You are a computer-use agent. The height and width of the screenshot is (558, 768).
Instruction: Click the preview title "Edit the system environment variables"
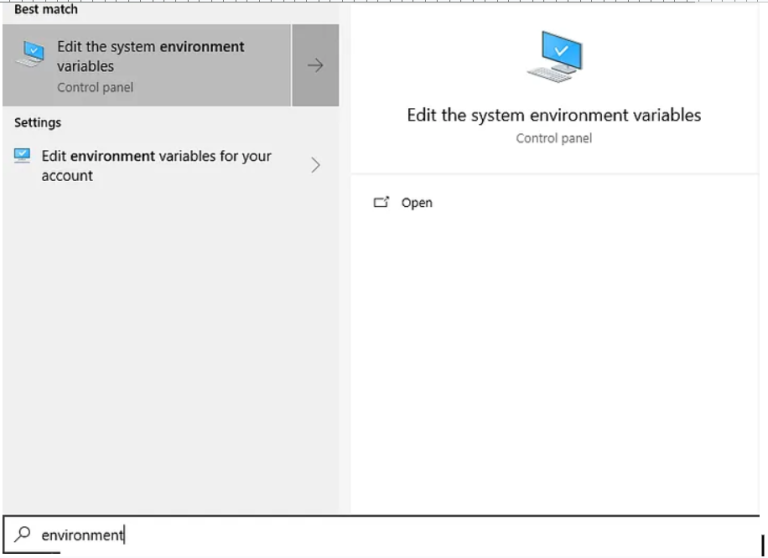[x=553, y=115]
